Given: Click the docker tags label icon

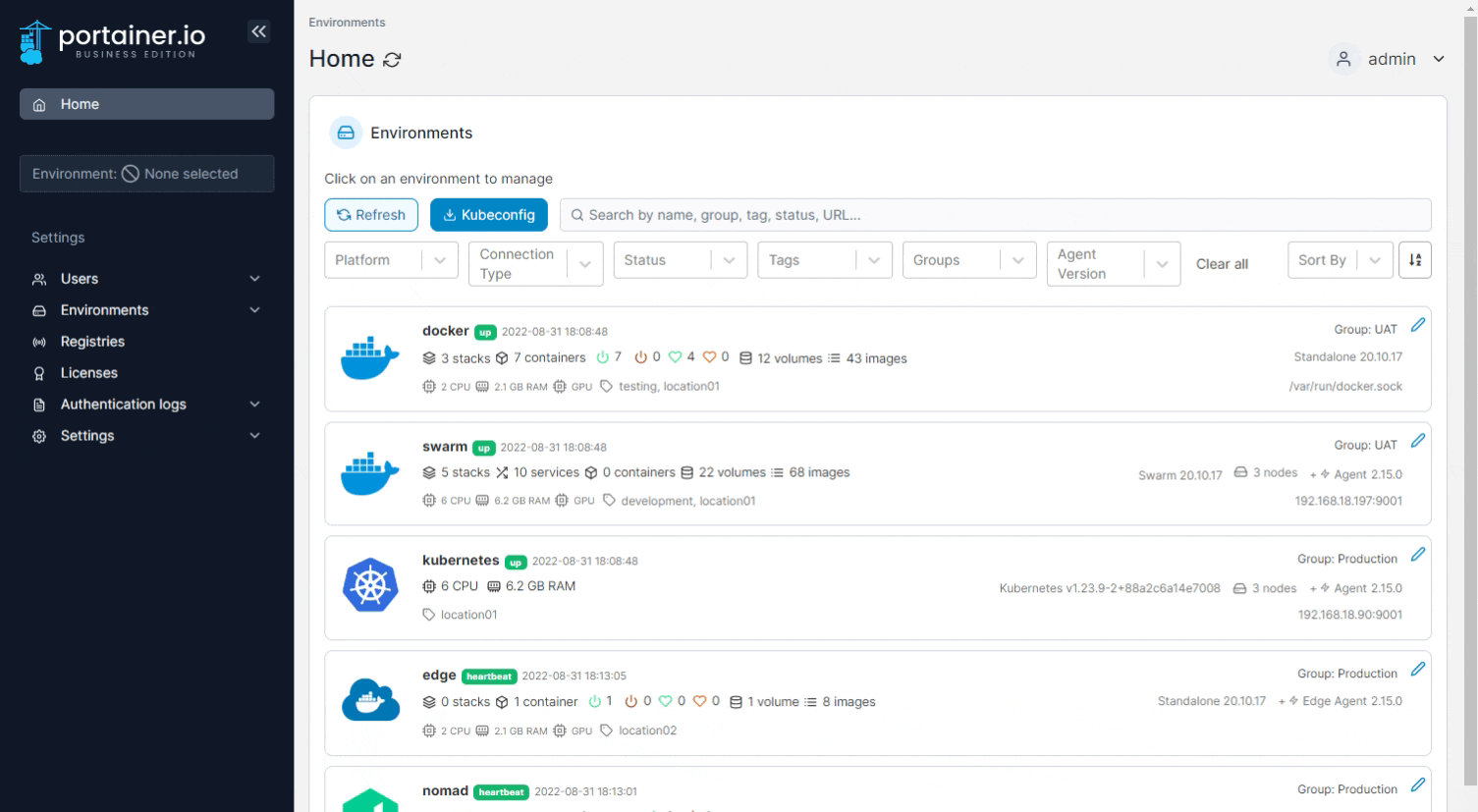Looking at the screenshot, I should pos(607,386).
